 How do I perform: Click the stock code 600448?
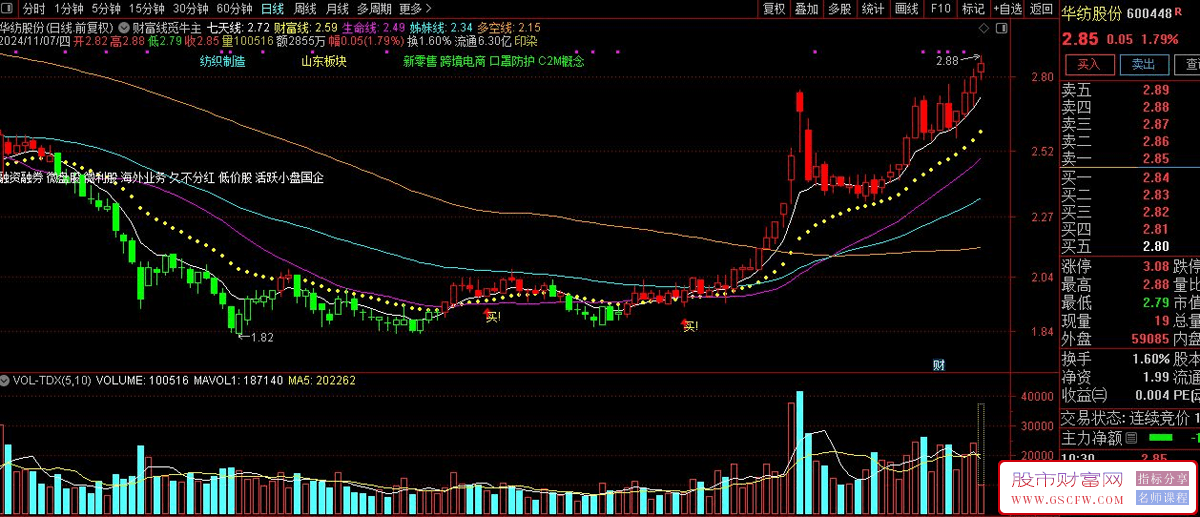coord(1148,13)
